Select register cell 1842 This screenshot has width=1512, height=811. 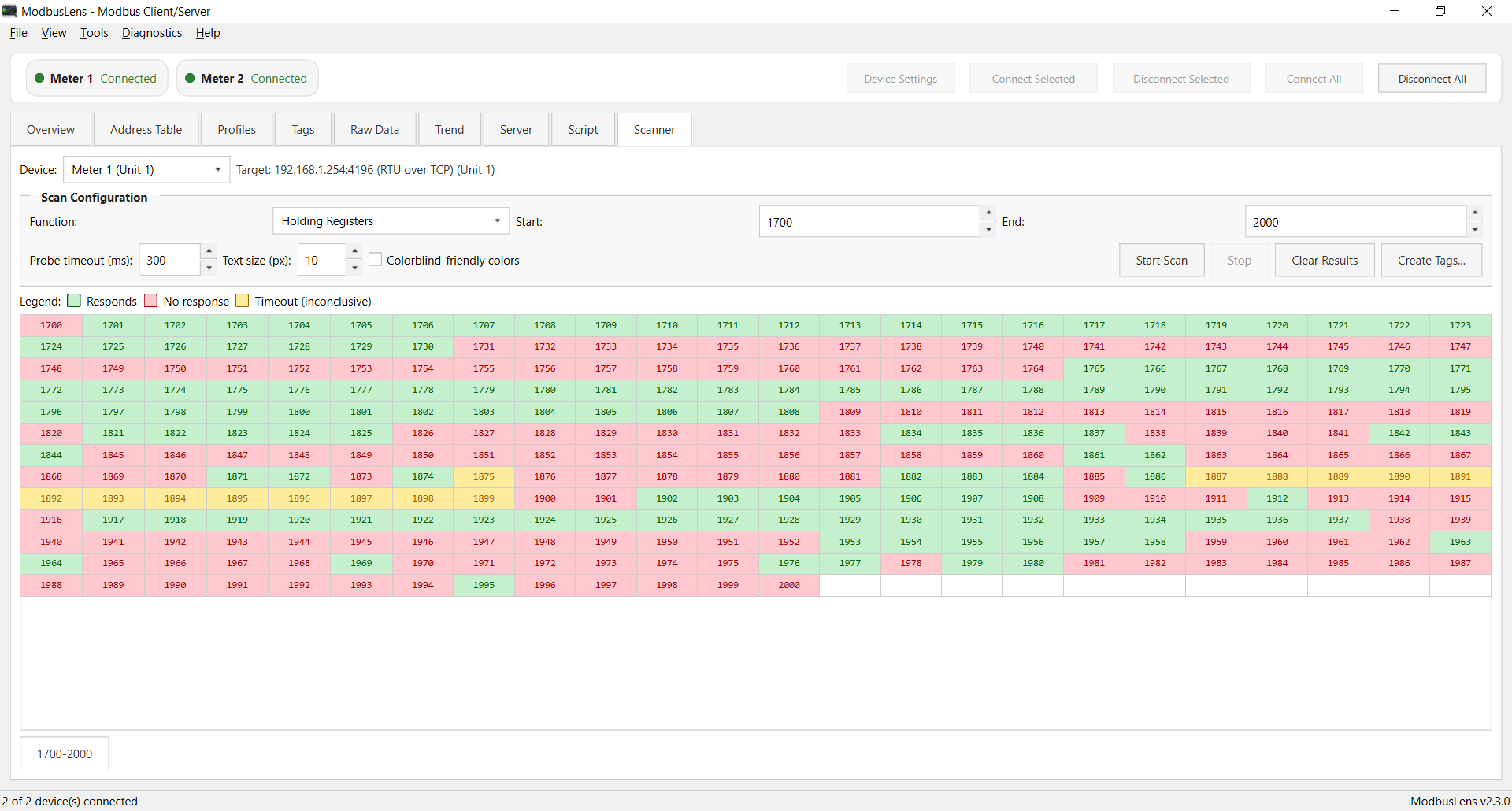pos(1399,433)
